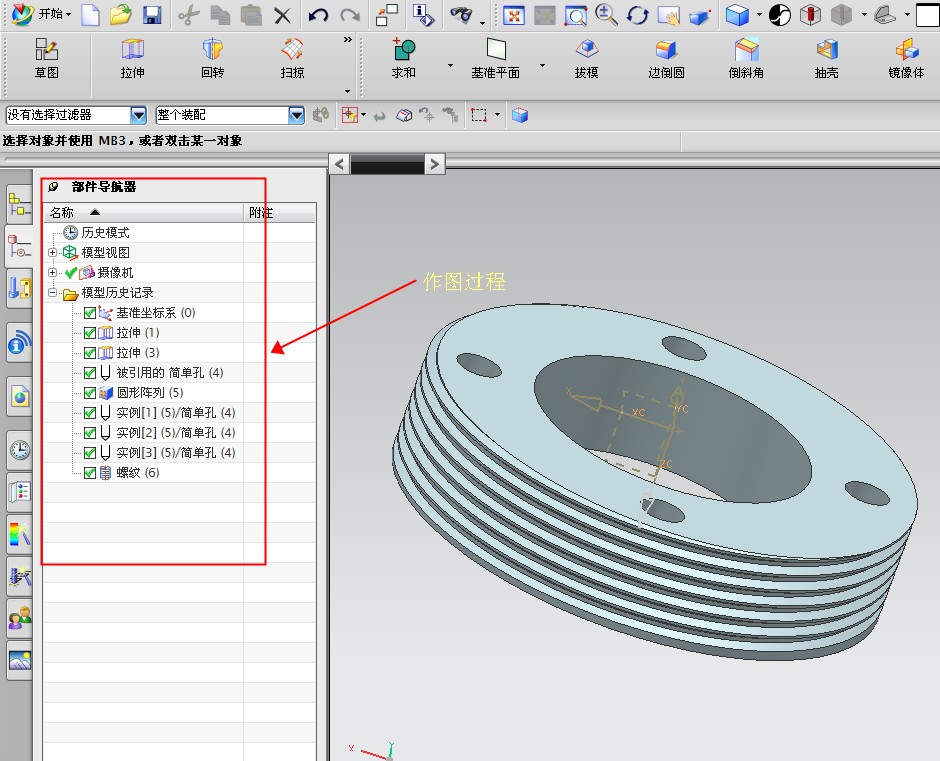Select the Zoom in/out magnifier icon
940x761 pixels.
coord(606,14)
